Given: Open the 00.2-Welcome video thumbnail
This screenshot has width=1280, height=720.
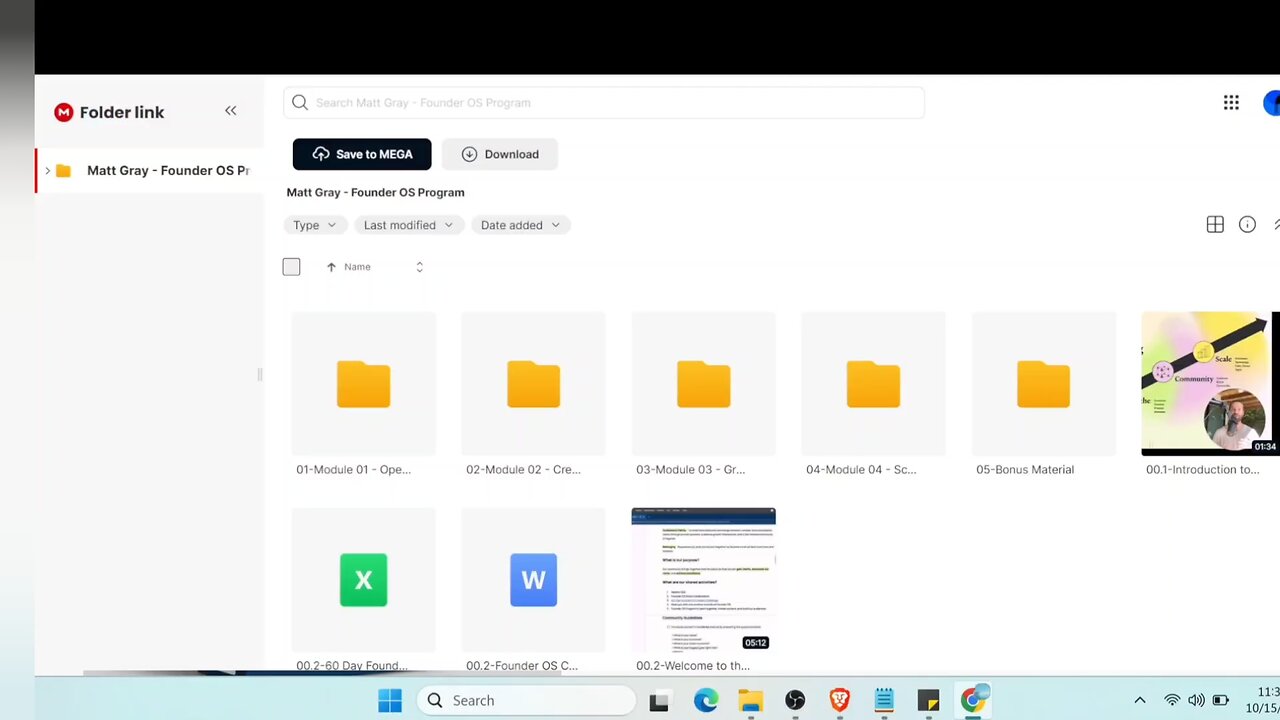Looking at the screenshot, I should (x=703, y=580).
